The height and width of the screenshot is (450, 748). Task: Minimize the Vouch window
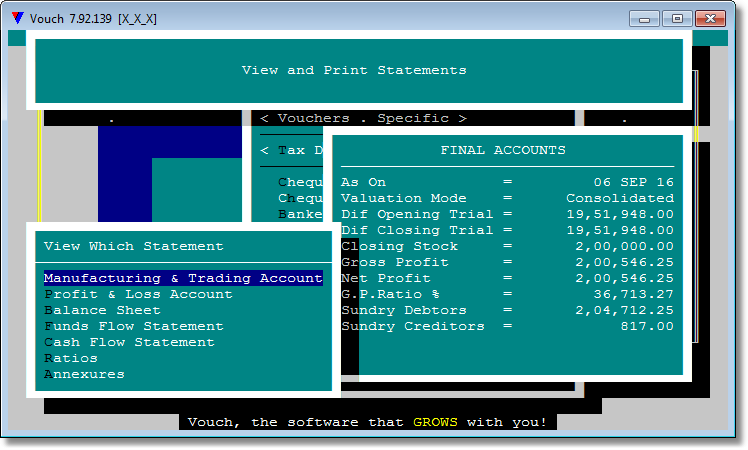644,19
